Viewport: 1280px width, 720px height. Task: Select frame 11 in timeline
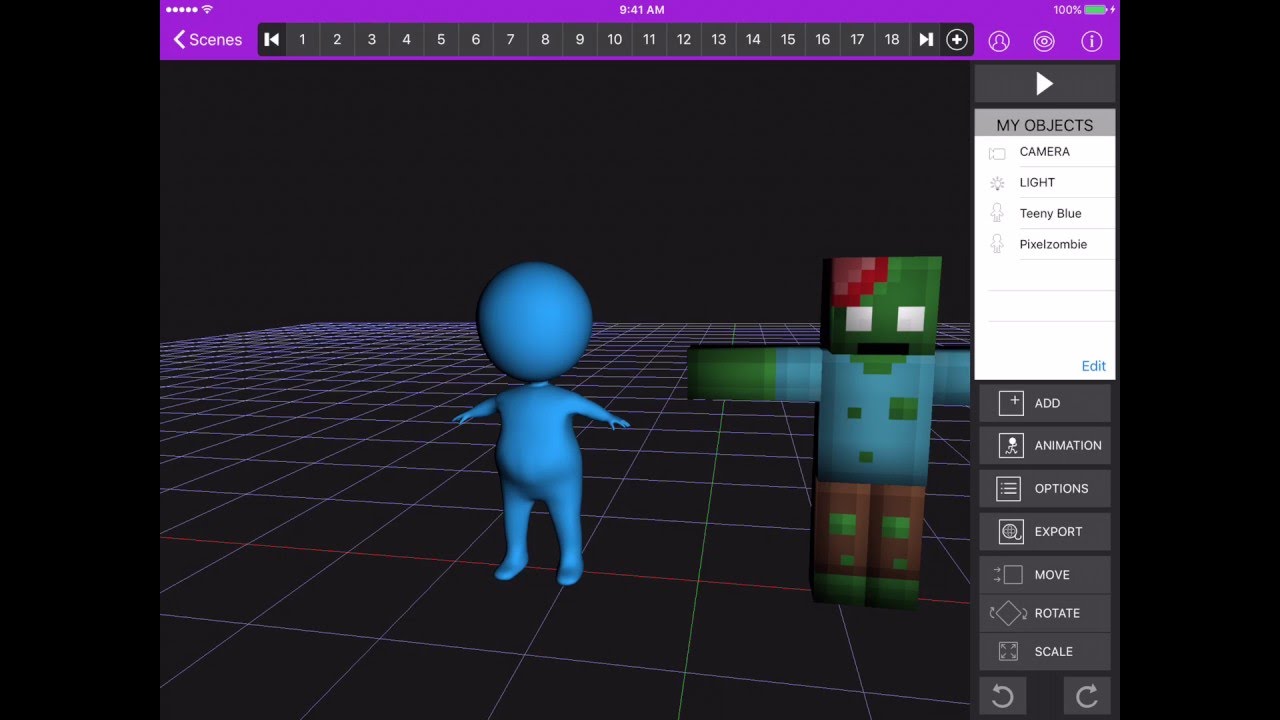click(x=649, y=39)
